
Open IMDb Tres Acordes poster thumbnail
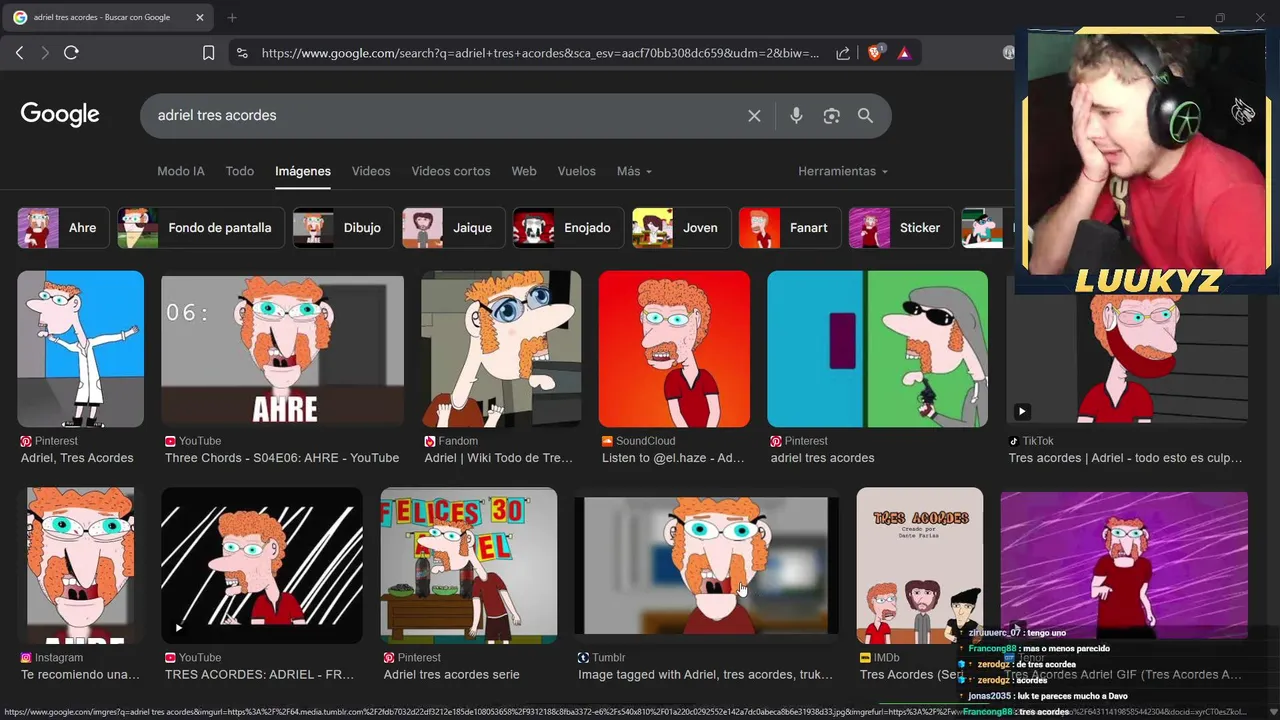pyautogui.click(x=920, y=565)
